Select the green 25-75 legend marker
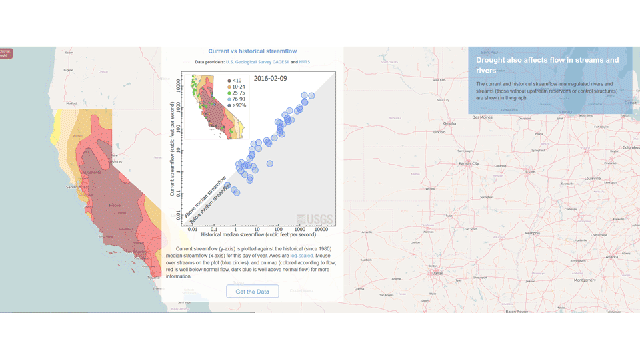The width and height of the screenshot is (640, 360). click(x=229, y=93)
